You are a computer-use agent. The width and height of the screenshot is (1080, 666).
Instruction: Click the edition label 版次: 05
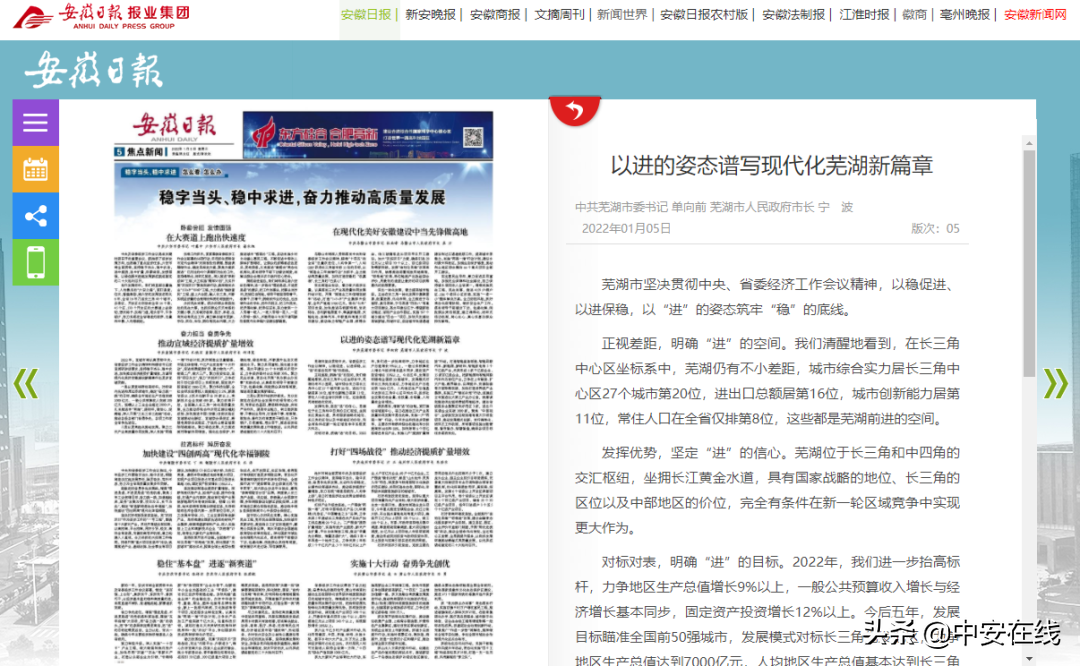point(935,229)
